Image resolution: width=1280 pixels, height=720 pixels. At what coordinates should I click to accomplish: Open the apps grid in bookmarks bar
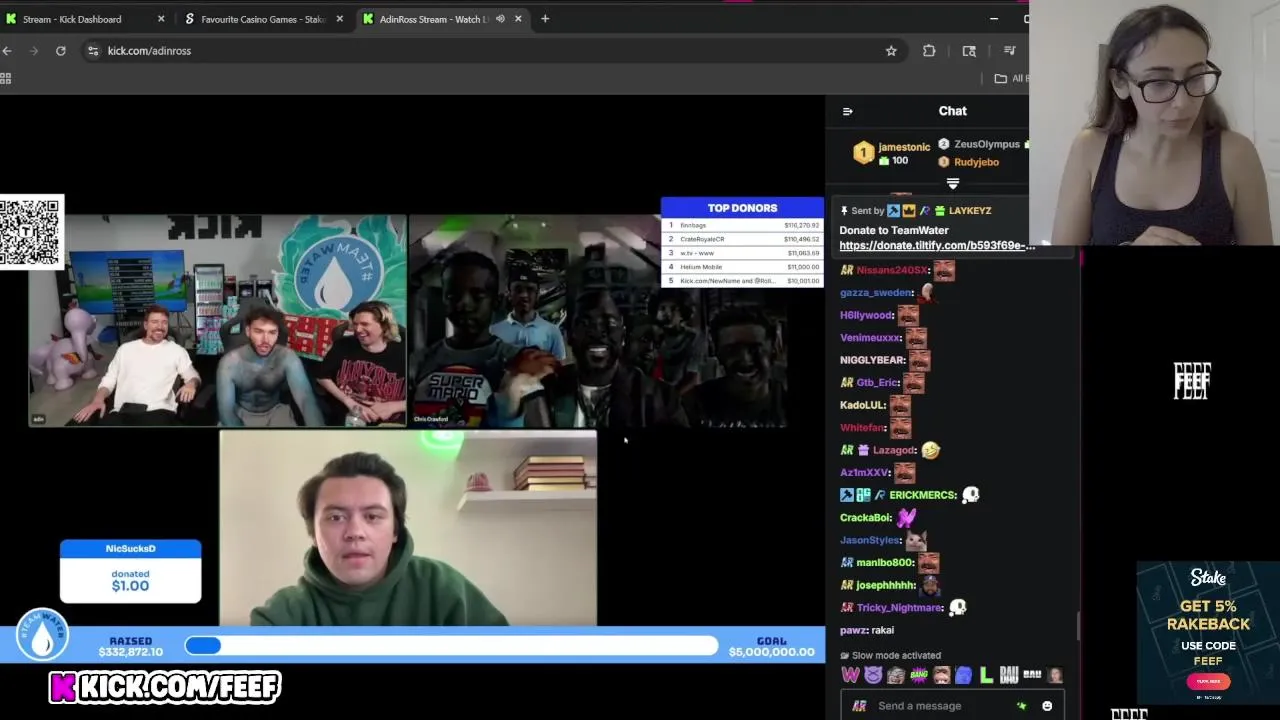tap(5, 79)
